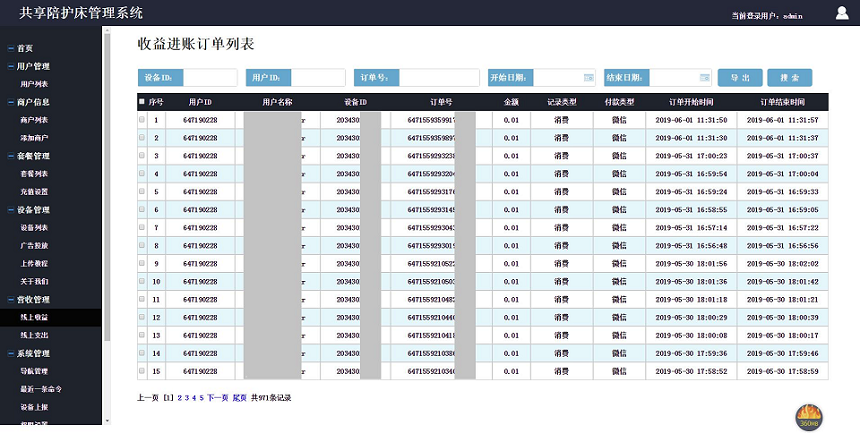Viewport: 860px width, 433px height.
Task: Toggle the checkbox for row 15
Action: [141, 371]
